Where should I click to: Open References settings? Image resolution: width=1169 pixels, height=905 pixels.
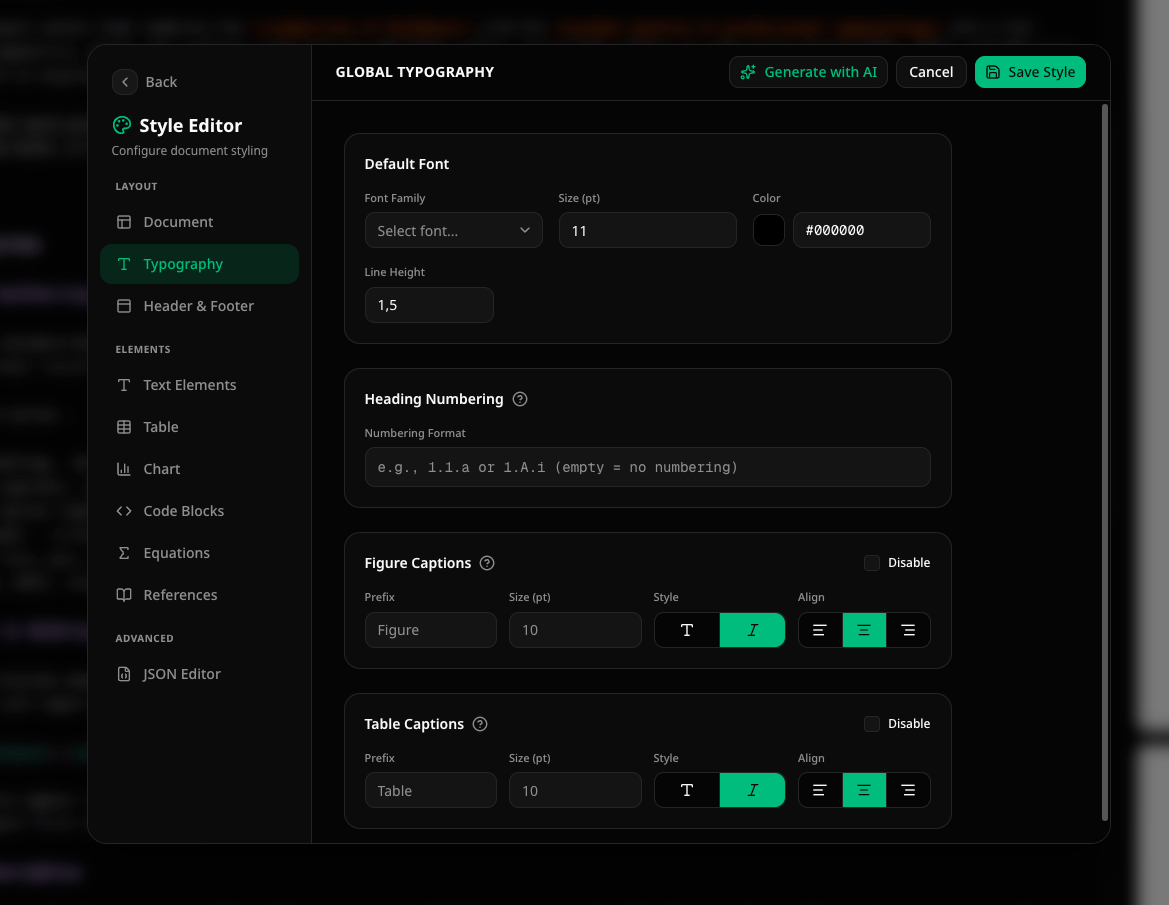199,595
